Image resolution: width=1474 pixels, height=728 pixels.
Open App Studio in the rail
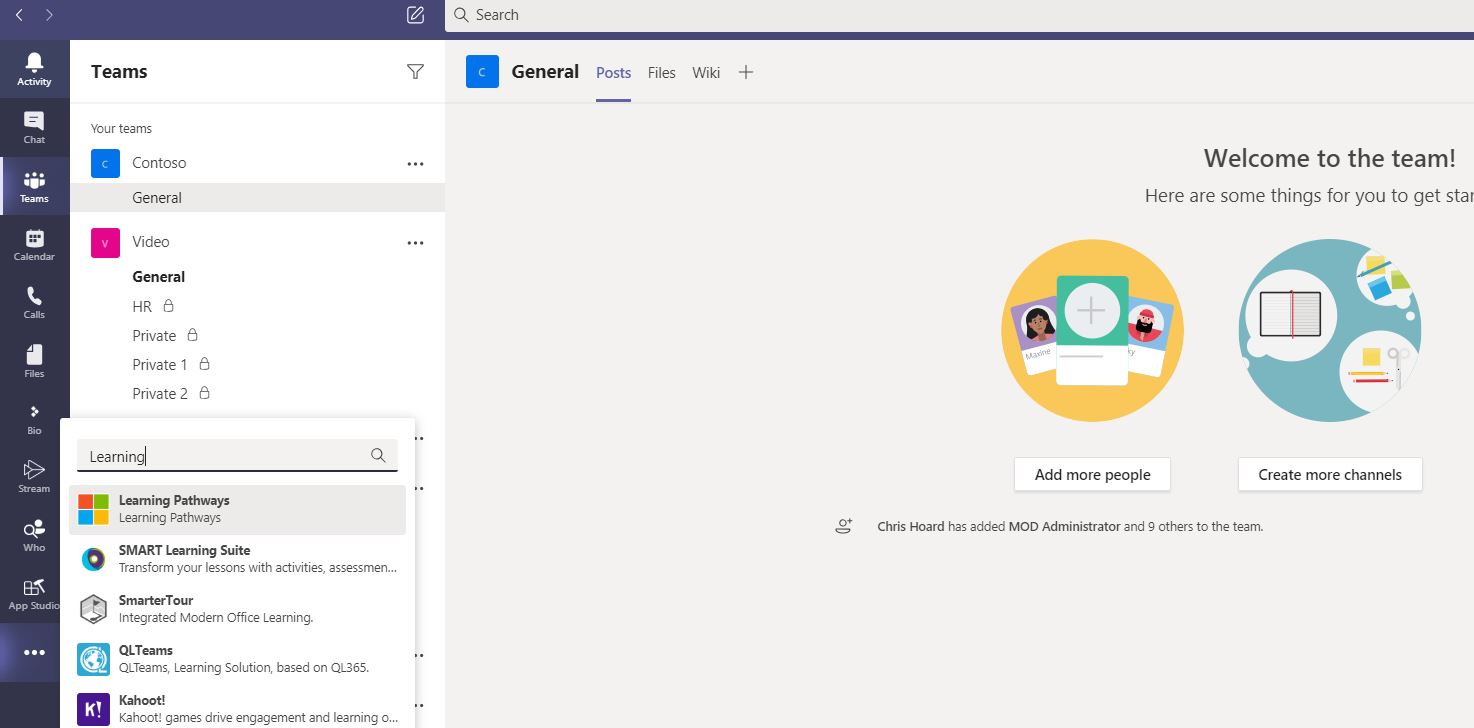pos(34,594)
